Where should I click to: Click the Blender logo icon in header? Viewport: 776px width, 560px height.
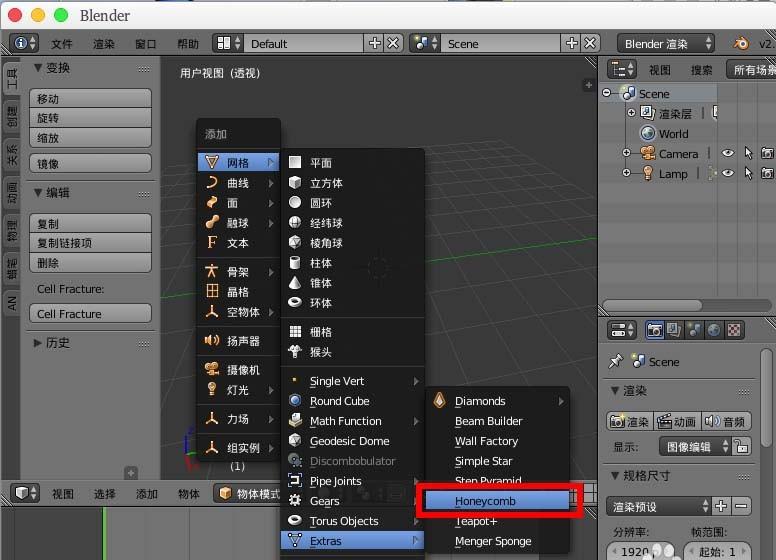tap(741, 44)
